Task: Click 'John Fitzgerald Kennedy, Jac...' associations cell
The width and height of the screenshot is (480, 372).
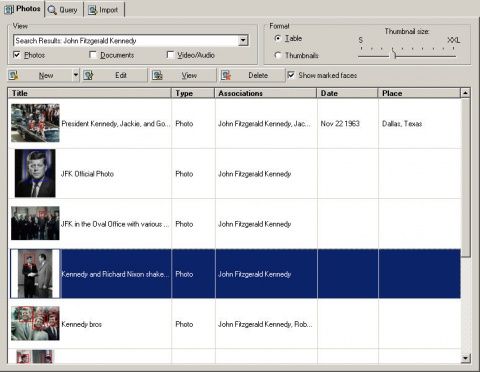Action: point(265,124)
